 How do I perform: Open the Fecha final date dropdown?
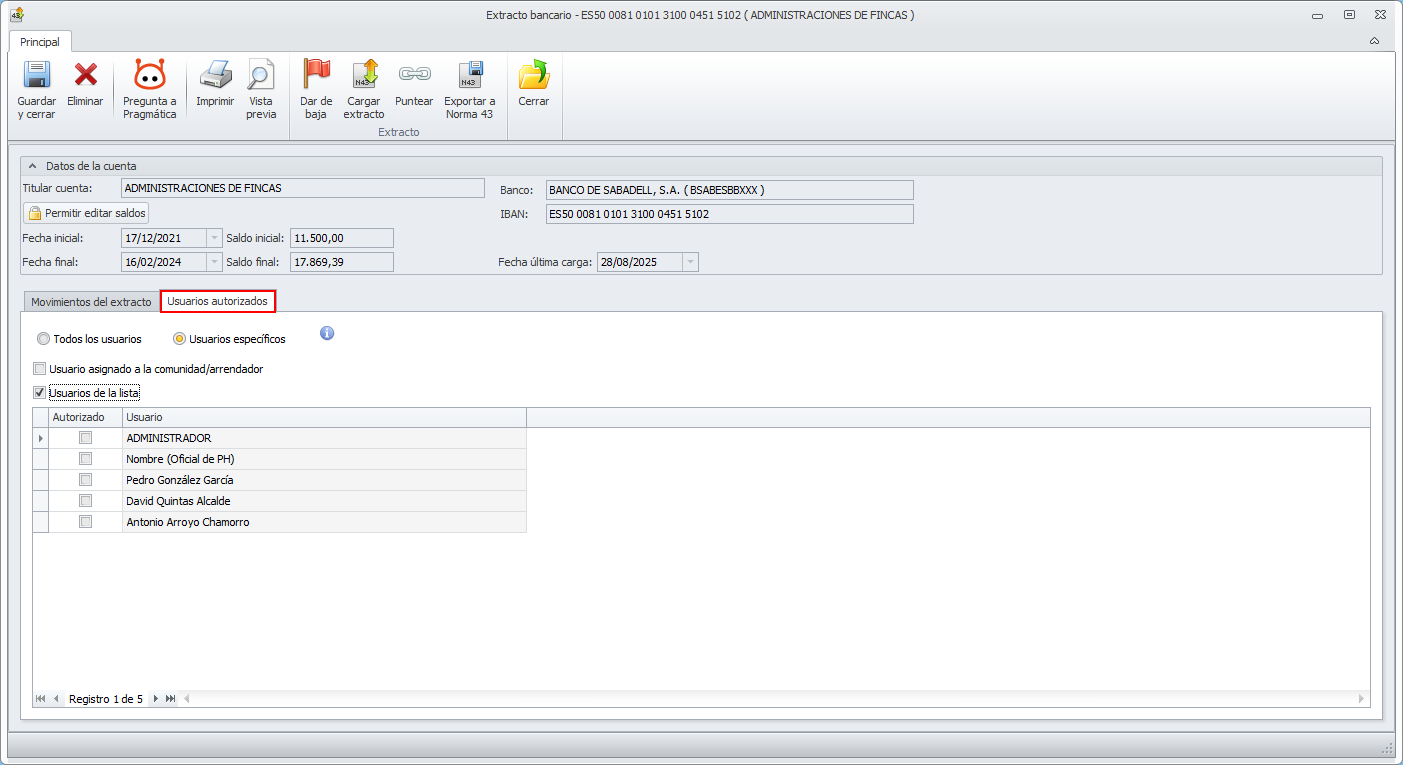point(213,262)
